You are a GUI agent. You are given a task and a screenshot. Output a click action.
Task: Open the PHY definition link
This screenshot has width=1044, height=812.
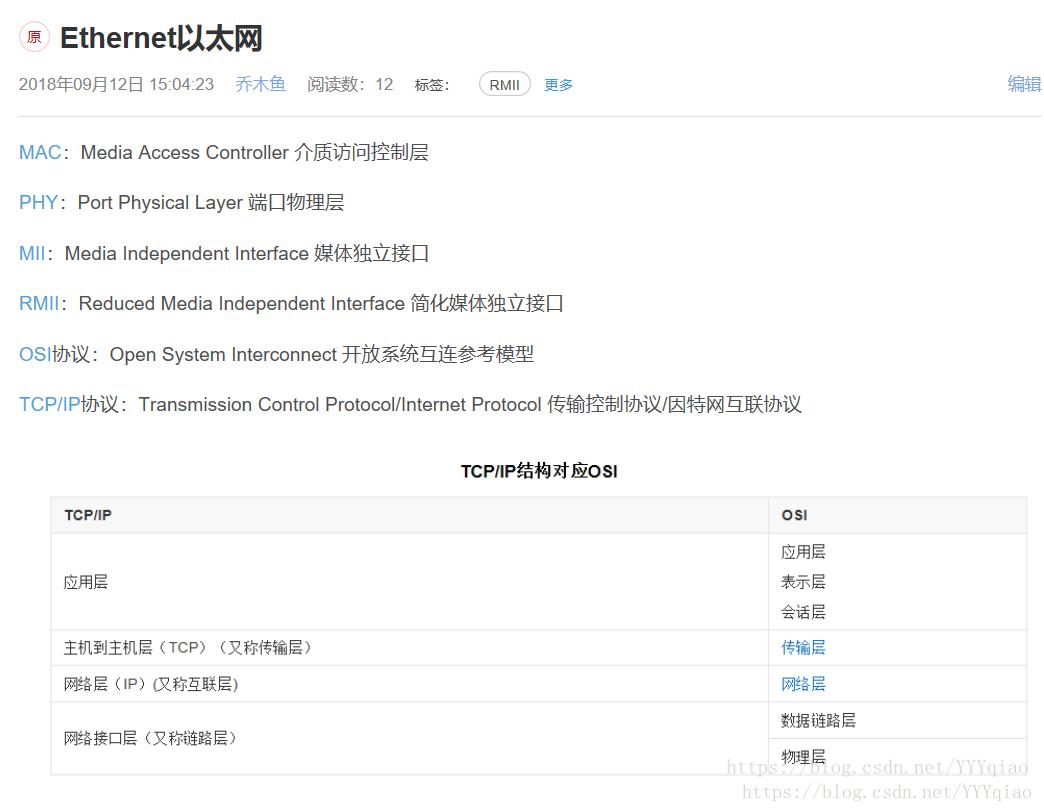[x=37, y=202]
